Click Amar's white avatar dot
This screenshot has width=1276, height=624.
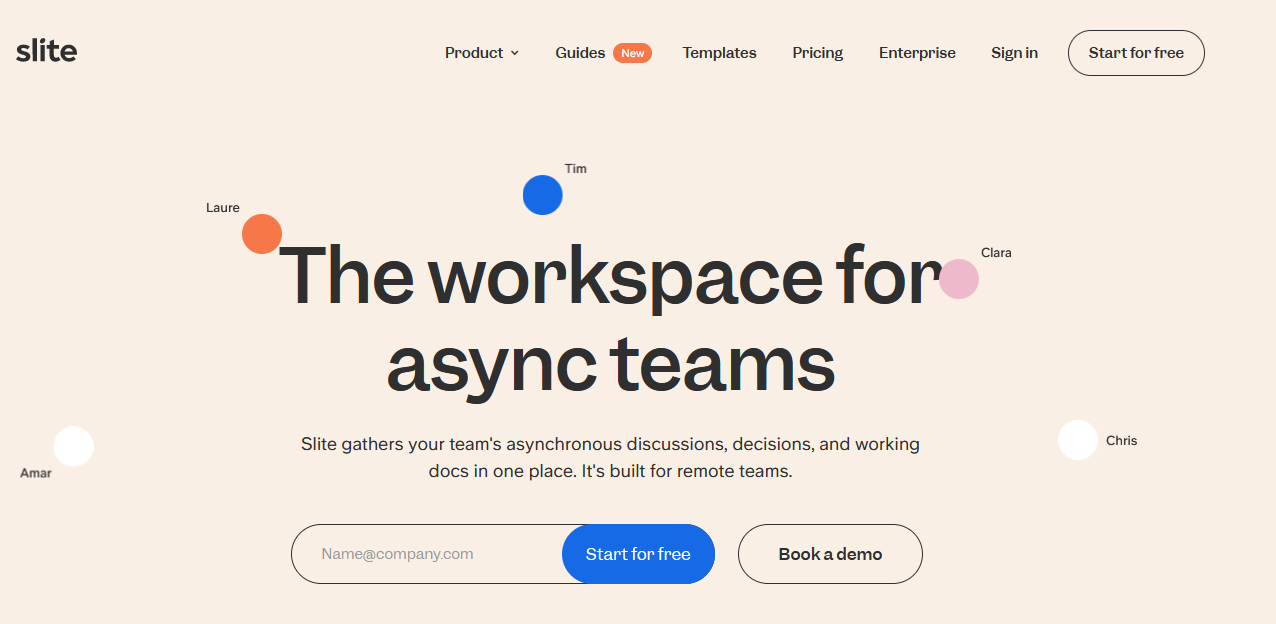click(74, 446)
